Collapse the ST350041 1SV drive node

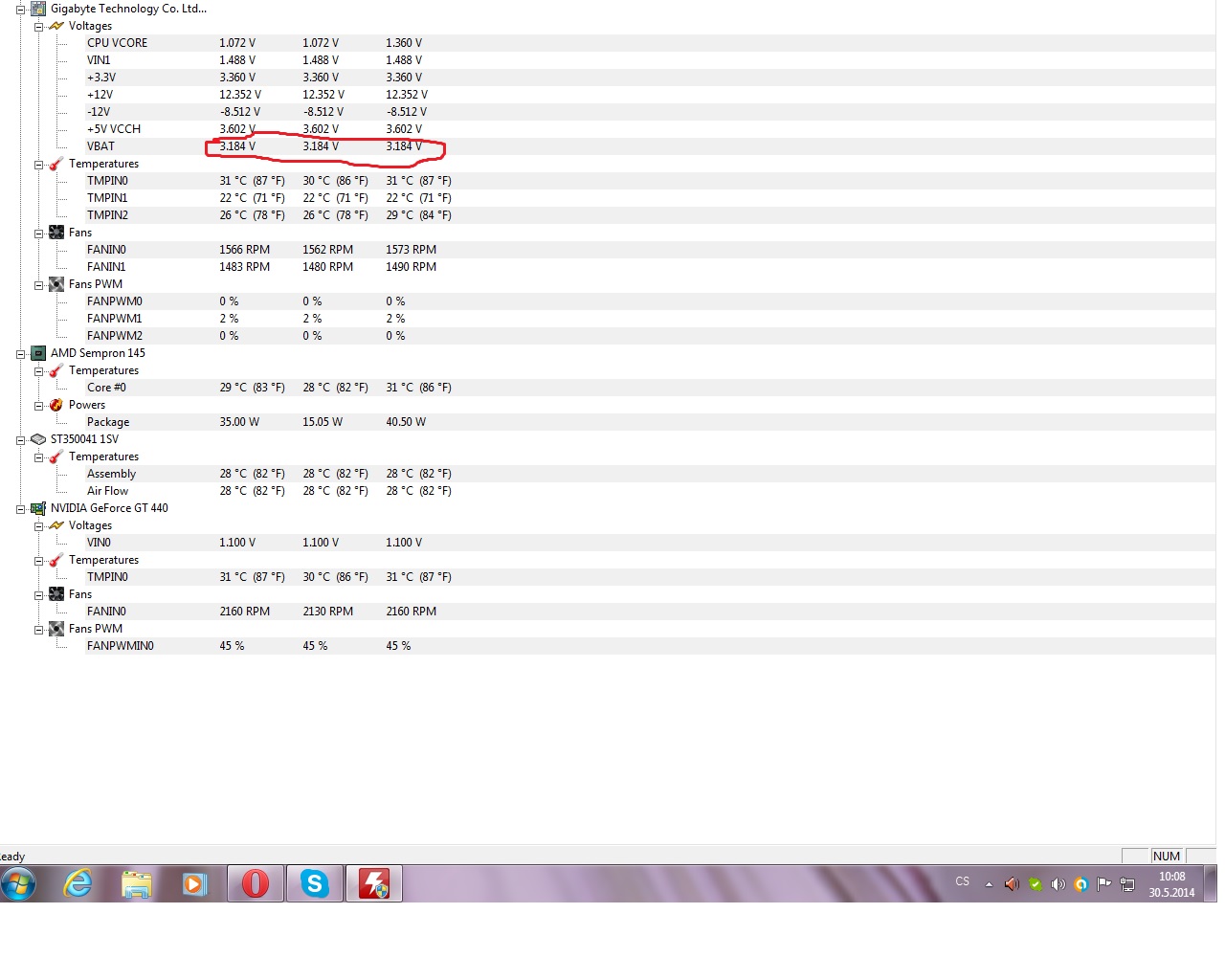20,440
